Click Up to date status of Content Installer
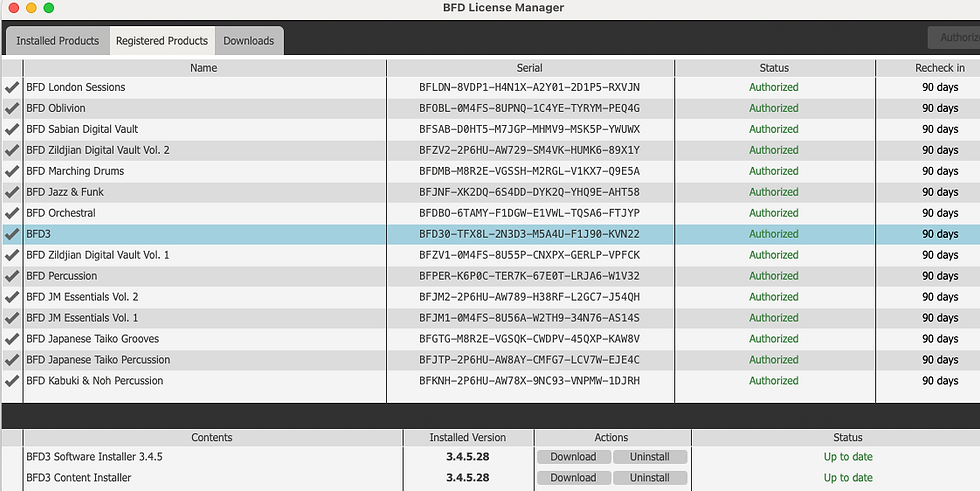Viewport: 980px width, 491px height. 848,478
